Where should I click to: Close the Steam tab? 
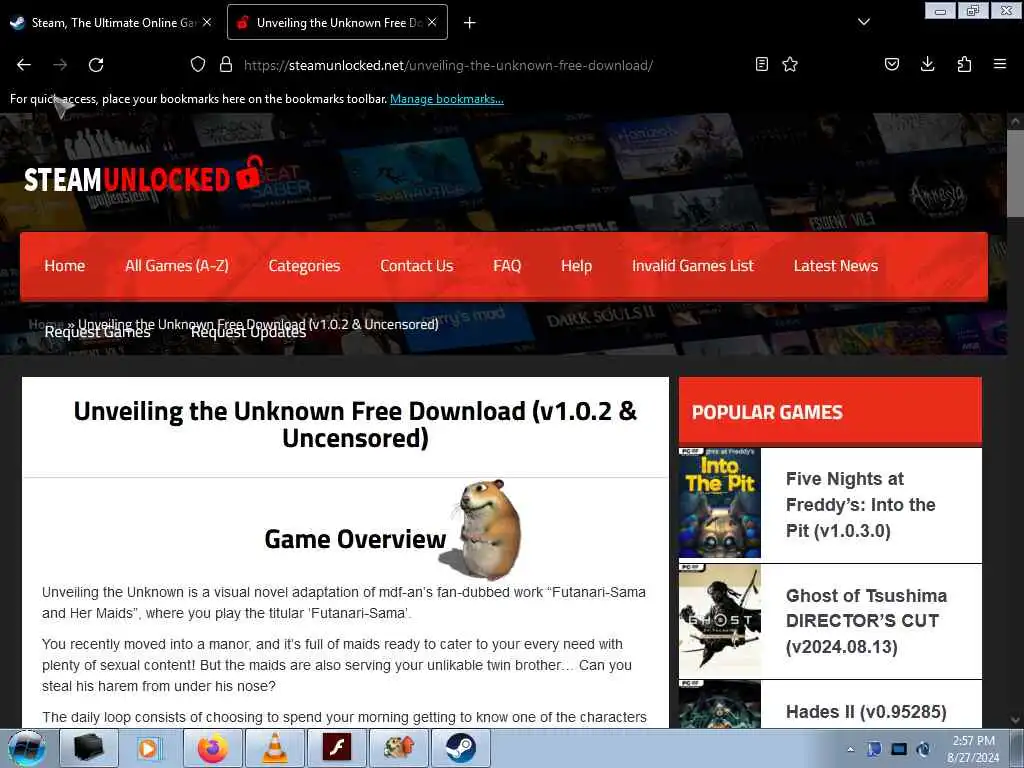[x=207, y=22]
